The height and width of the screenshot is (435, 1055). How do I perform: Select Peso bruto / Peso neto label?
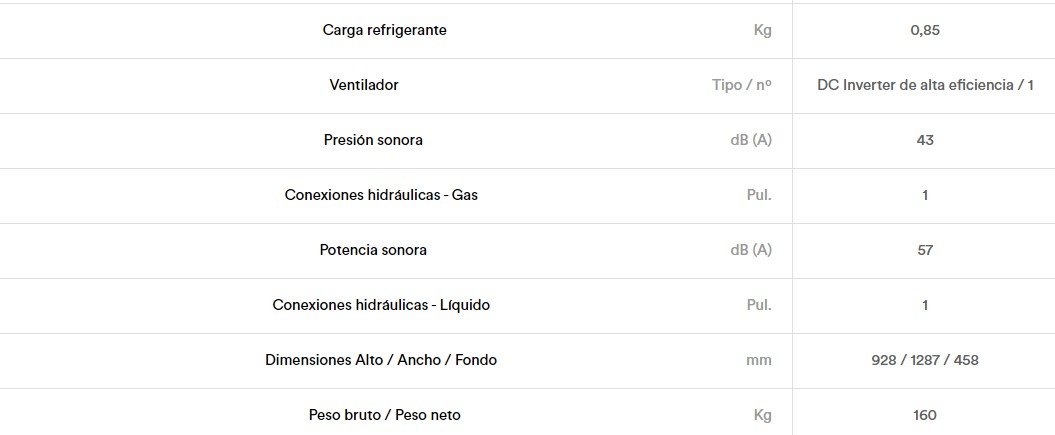(x=385, y=416)
